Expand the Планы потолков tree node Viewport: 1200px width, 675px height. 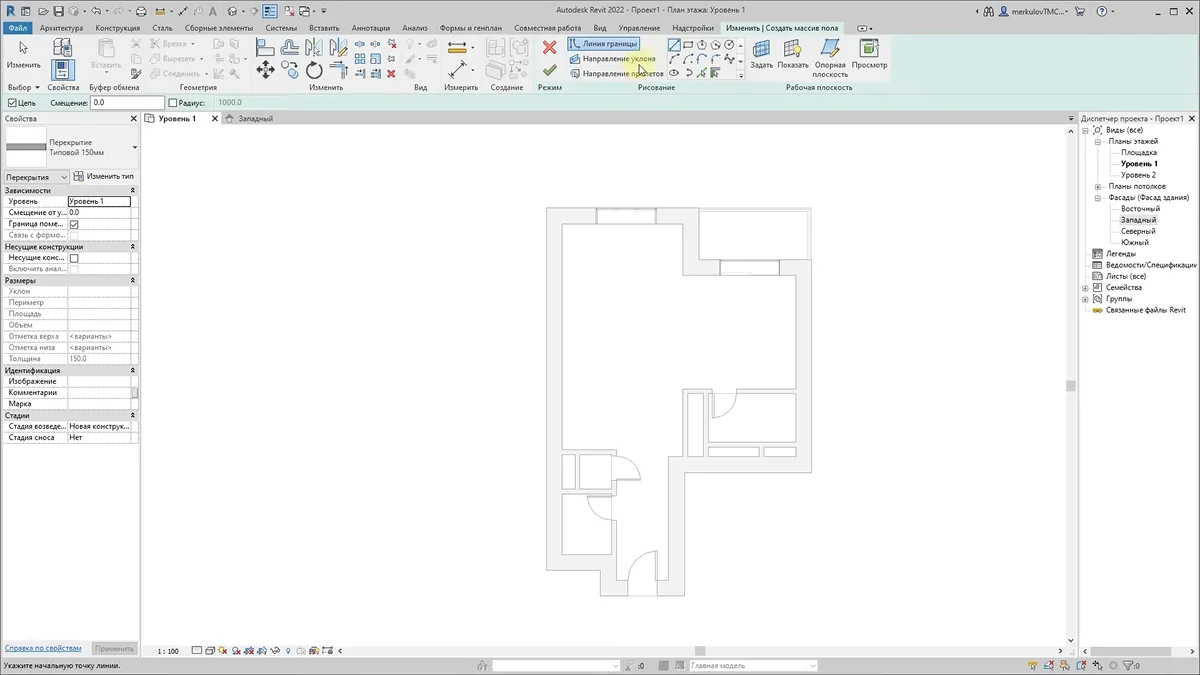coord(1097,186)
